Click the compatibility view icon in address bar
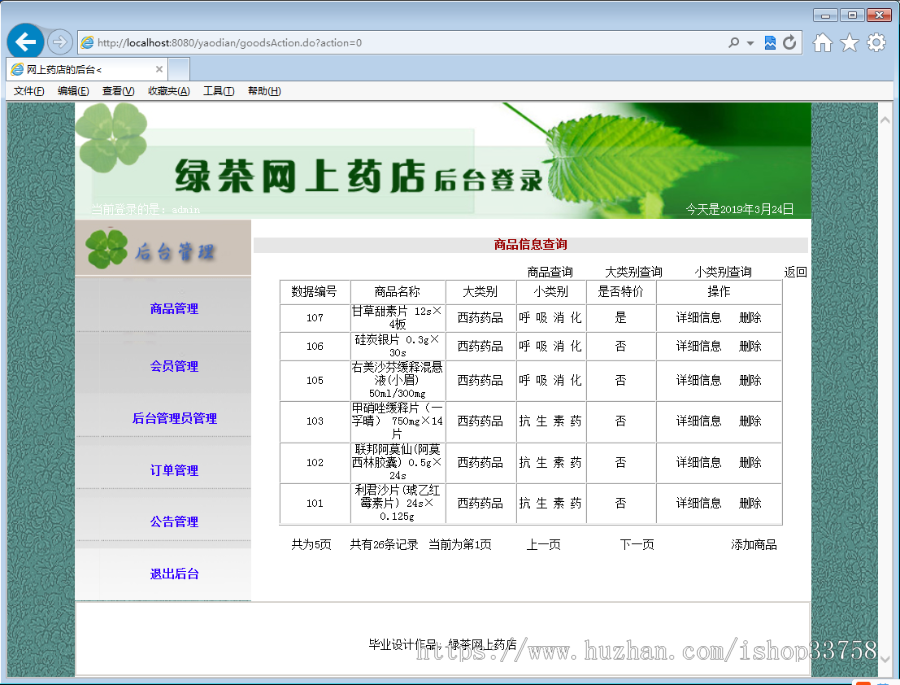 (768, 42)
